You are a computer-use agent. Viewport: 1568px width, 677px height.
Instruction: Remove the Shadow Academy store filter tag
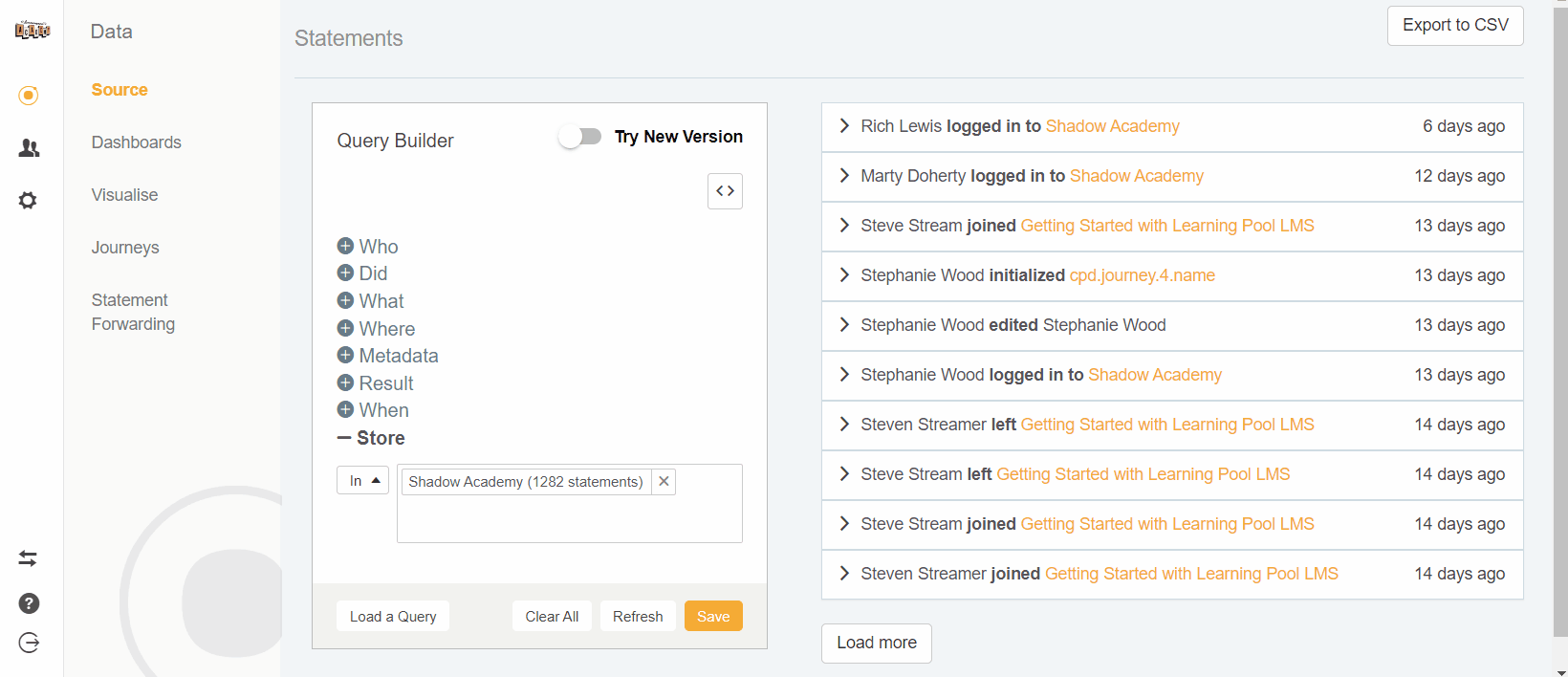664,481
